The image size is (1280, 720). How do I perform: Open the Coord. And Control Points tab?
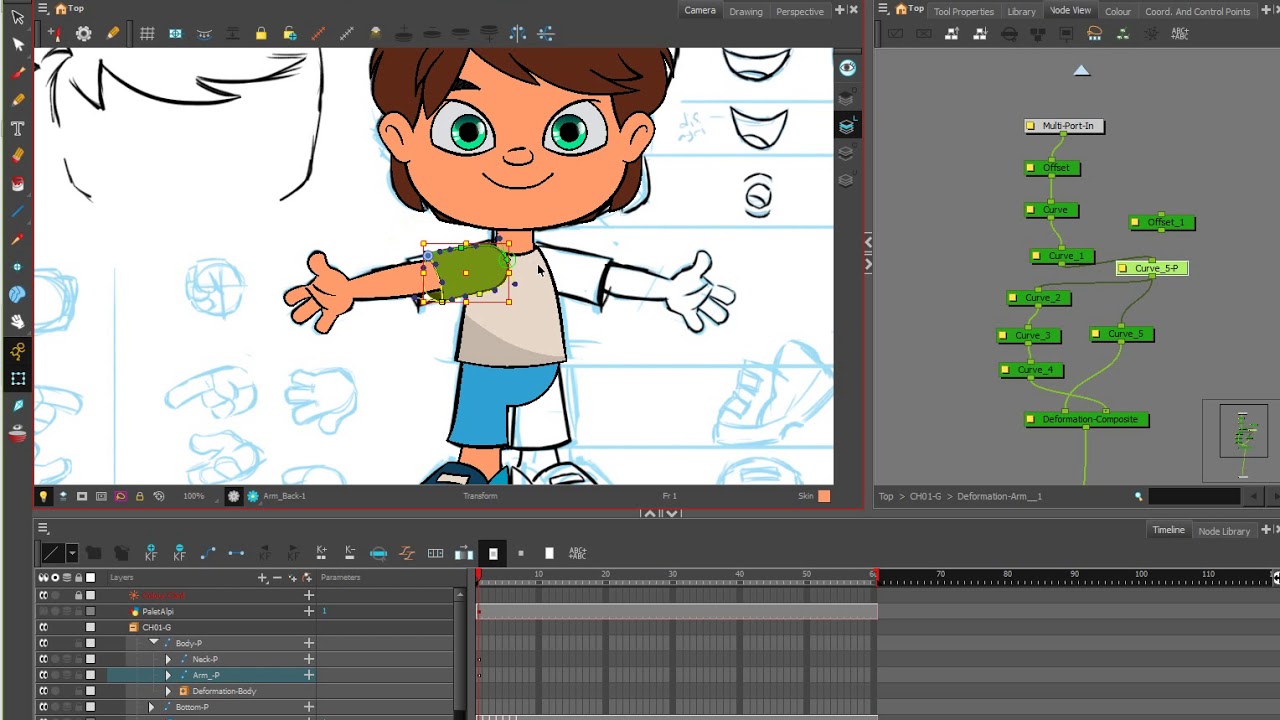tap(1198, 11)
